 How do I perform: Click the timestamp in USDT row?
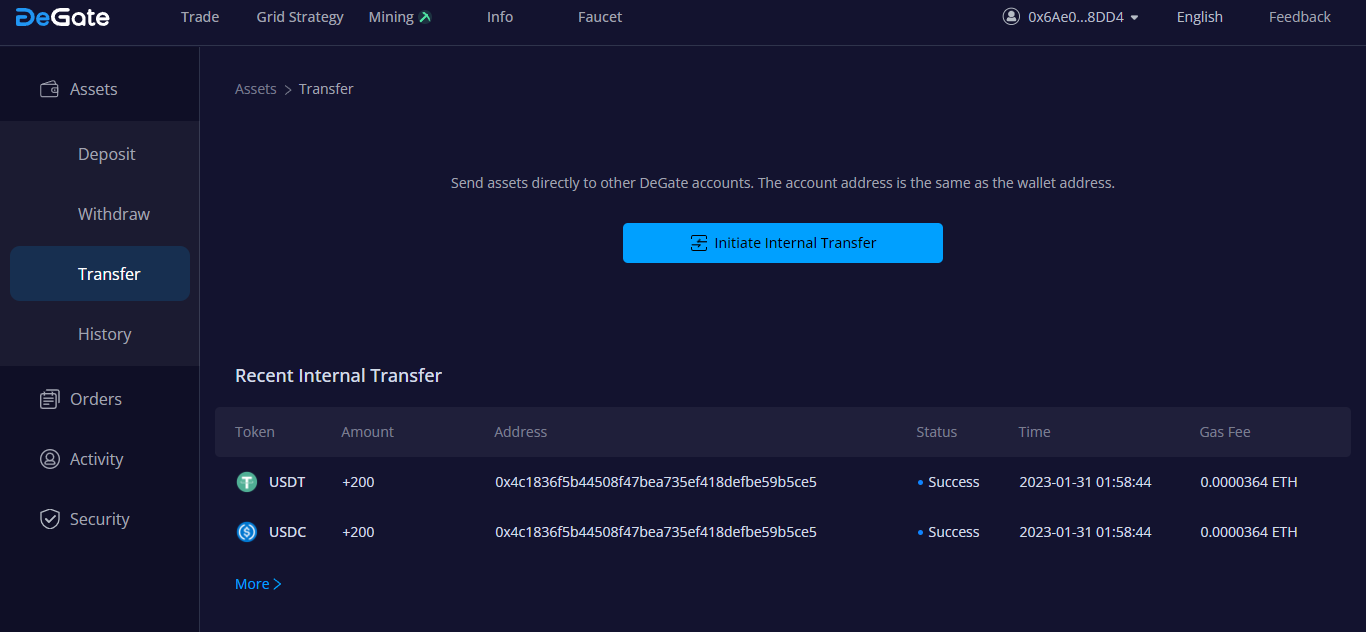click(x=1085, y=482)
